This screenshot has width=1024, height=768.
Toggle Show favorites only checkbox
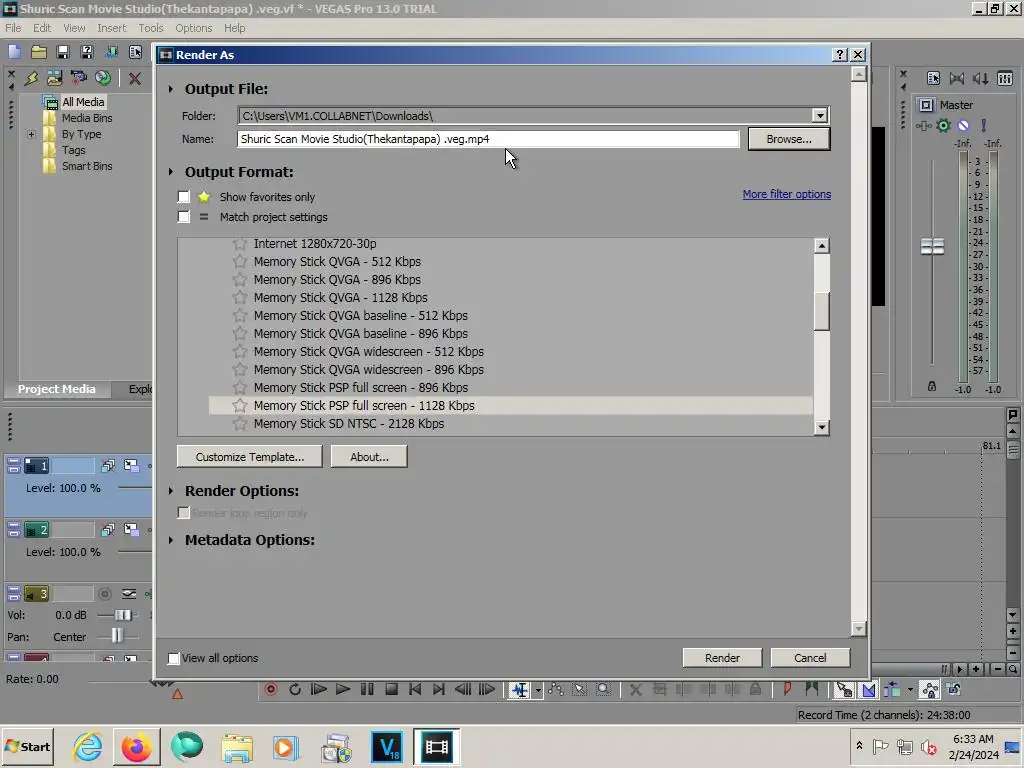click(184, 197)
